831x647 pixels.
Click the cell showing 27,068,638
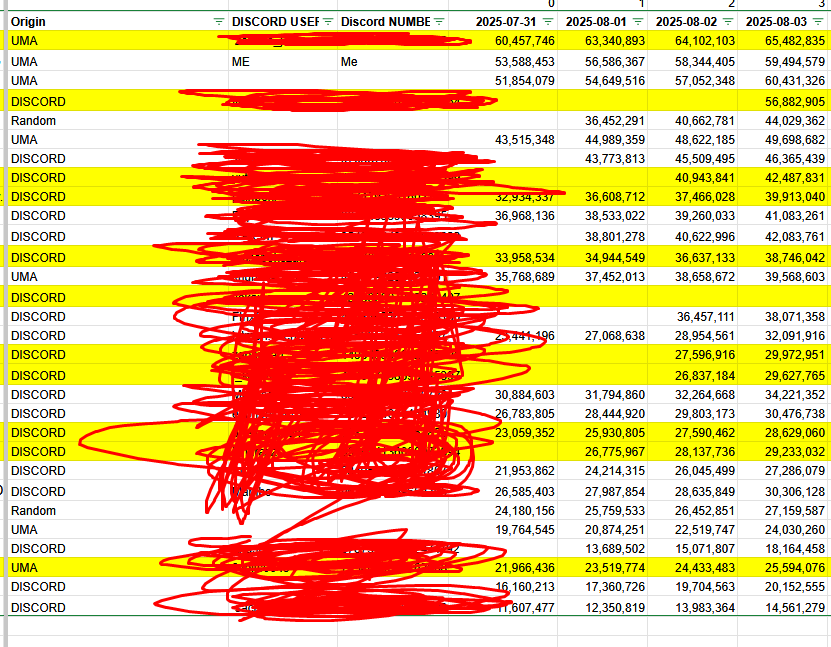pos(602,336)
